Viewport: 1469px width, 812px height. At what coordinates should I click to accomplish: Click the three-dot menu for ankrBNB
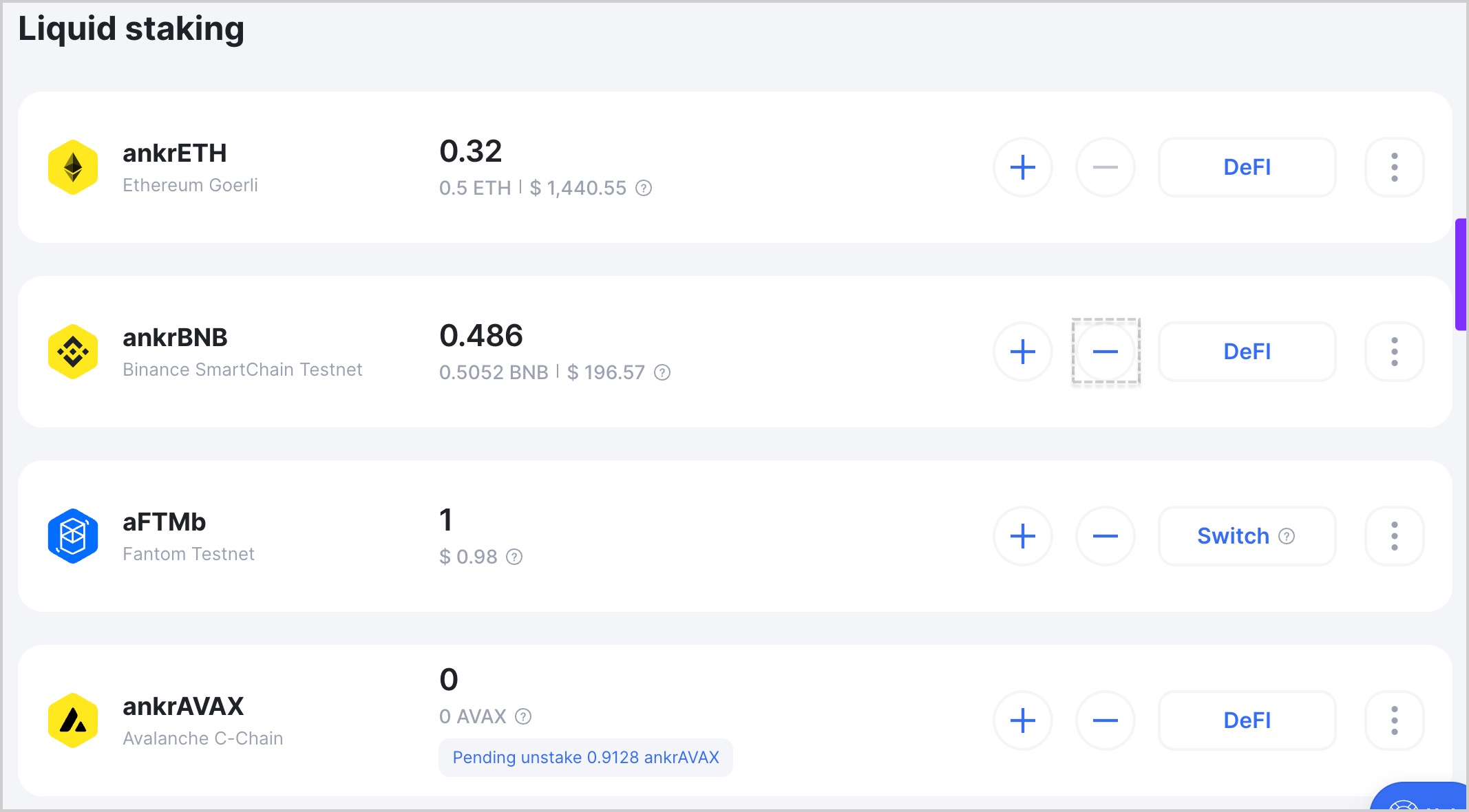click(x=1393, y=351)
